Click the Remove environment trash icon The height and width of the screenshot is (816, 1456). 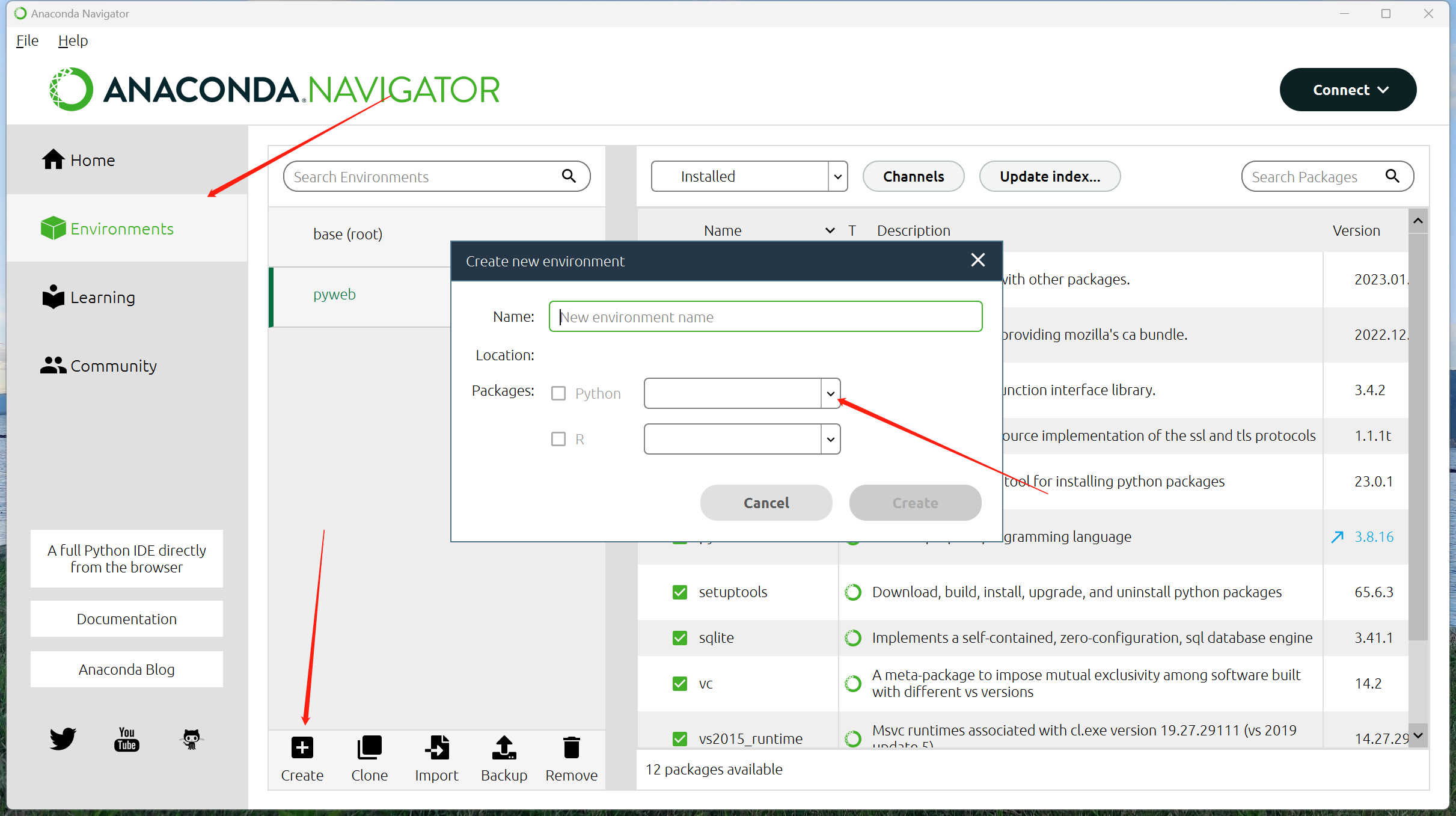(571, 747)
